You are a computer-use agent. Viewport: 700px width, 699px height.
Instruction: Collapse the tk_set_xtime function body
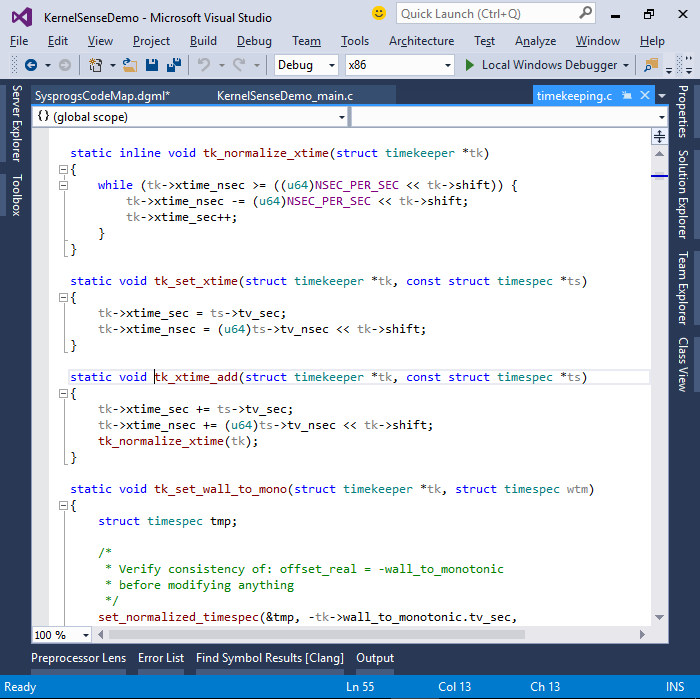63,297
